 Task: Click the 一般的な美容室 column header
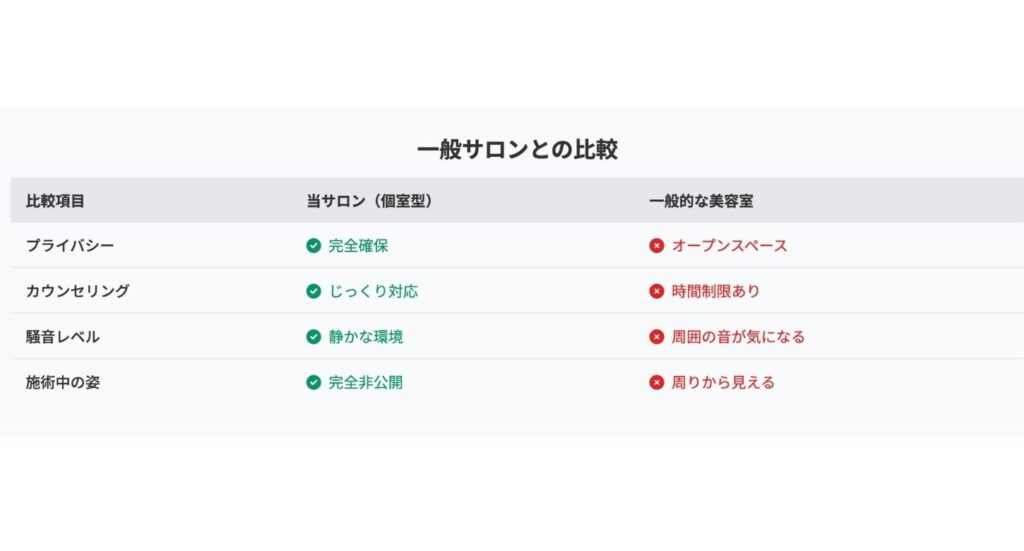coord(701,201)
